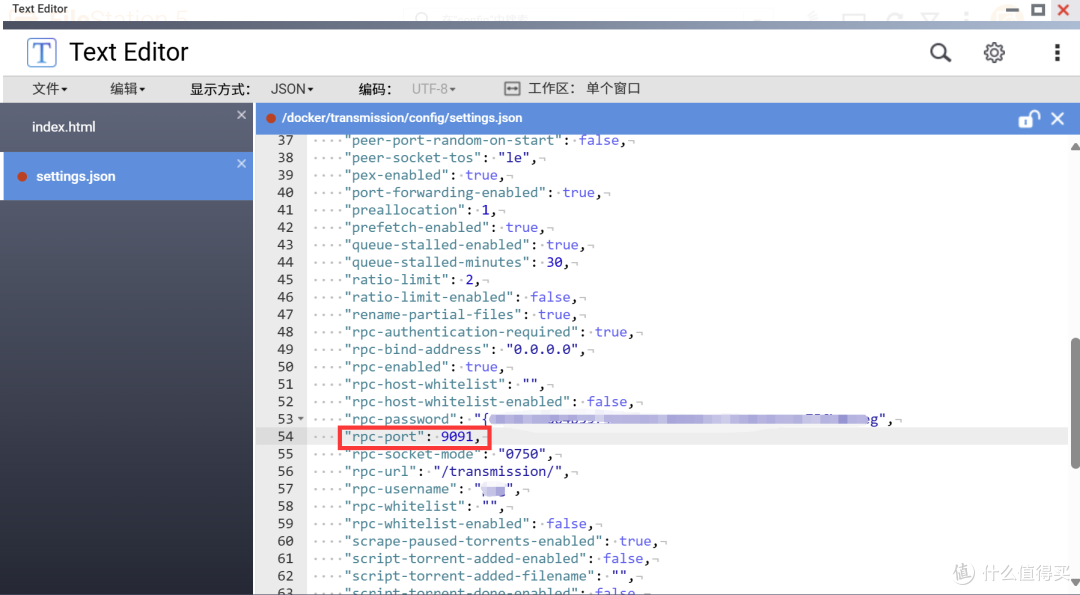
Task: Click the "peer-port-random-on-start" key
Action: tap(453, 140)
